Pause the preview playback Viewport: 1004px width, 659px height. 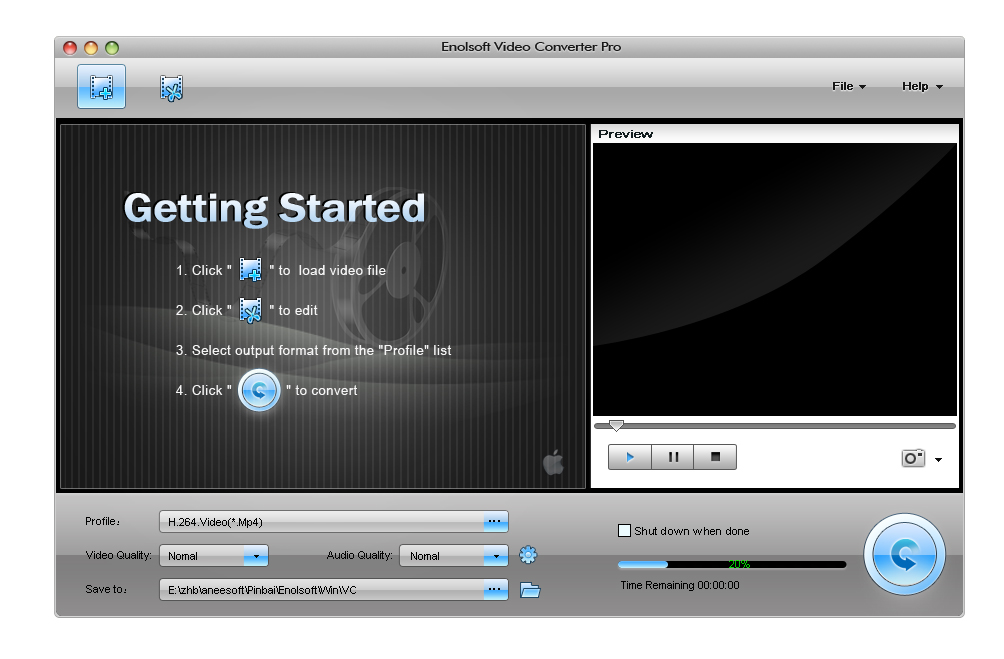[x=673, y=457]
